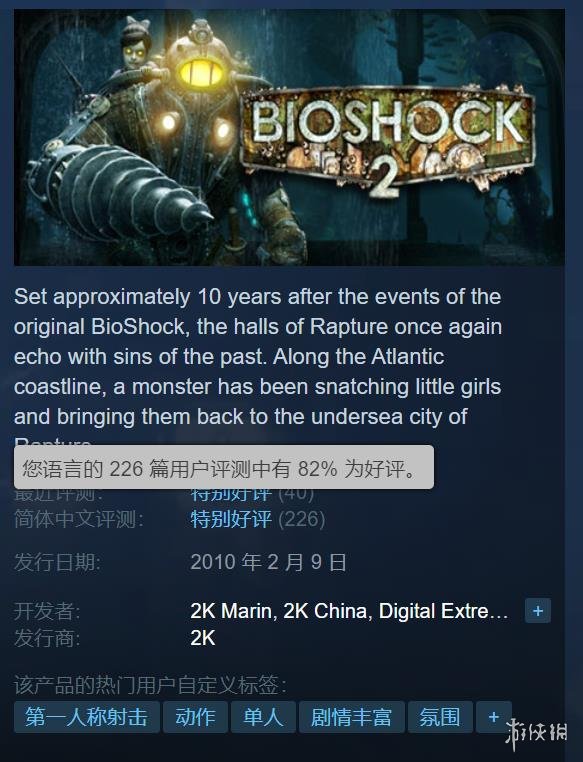Click 简体中文评测 特别好评 review summary

tap(231, 519)
